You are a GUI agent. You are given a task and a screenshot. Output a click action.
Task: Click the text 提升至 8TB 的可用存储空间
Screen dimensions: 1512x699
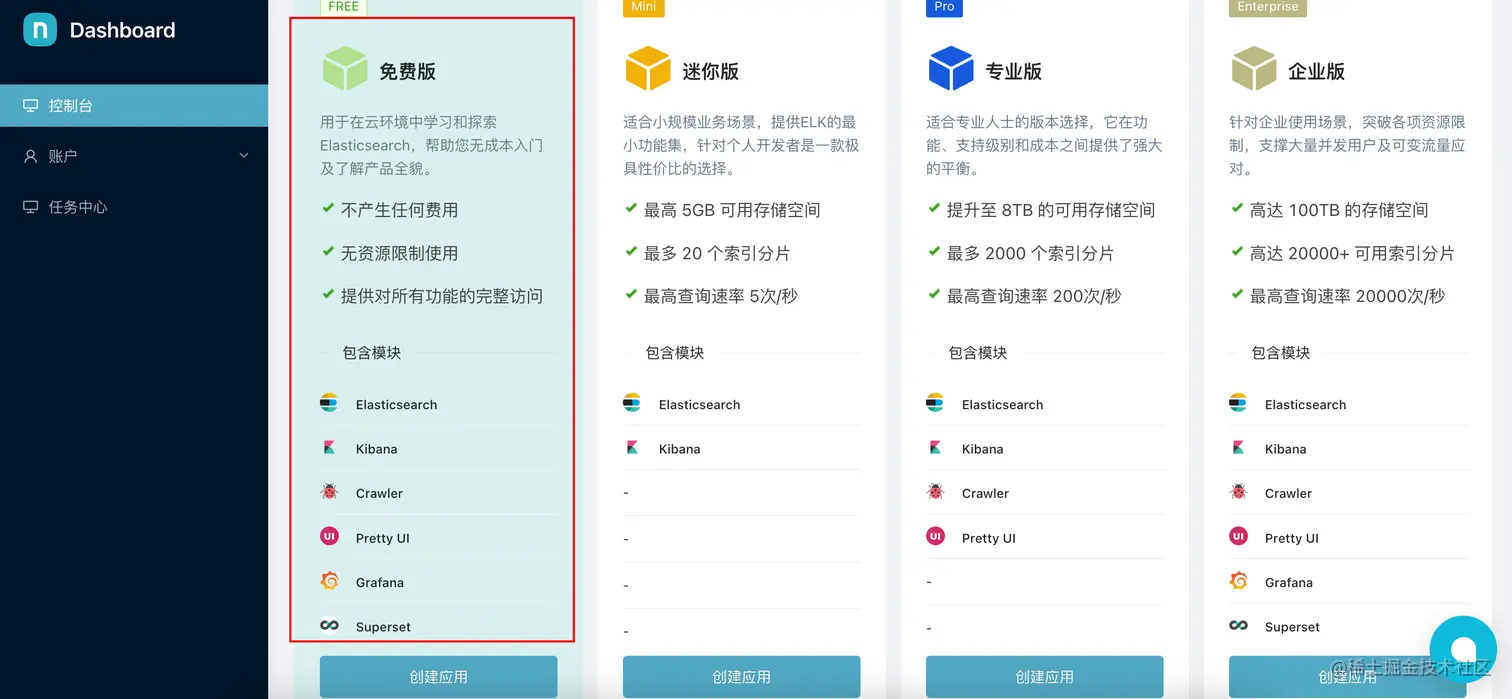click(x=1051, y=210)
